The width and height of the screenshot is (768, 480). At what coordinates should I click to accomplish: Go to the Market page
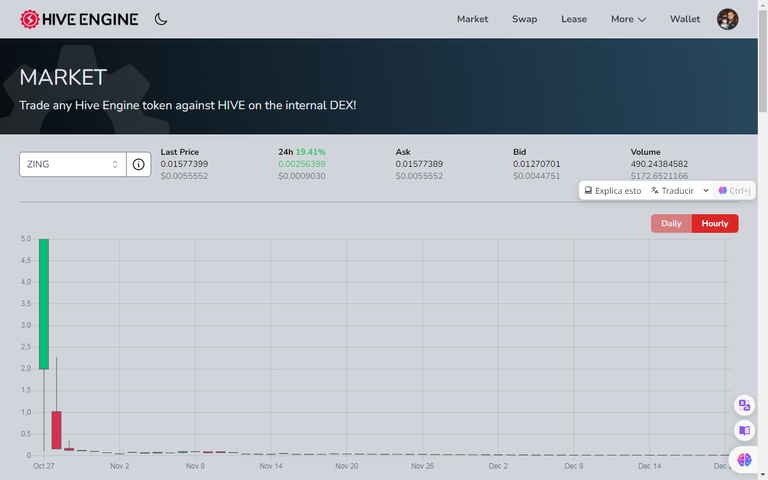click(472, 19)
